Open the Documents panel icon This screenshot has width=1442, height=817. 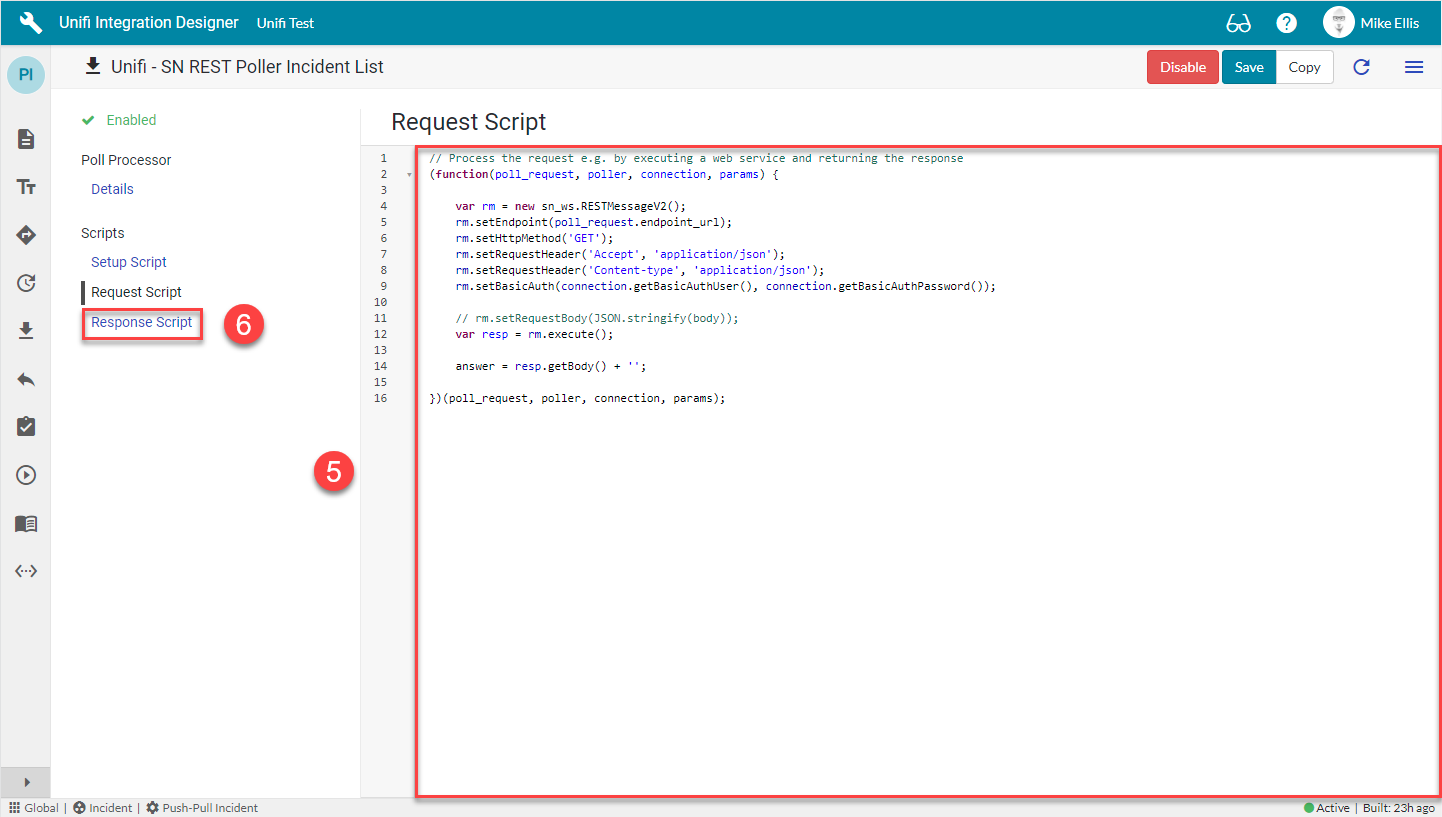[x=25, y=139]
